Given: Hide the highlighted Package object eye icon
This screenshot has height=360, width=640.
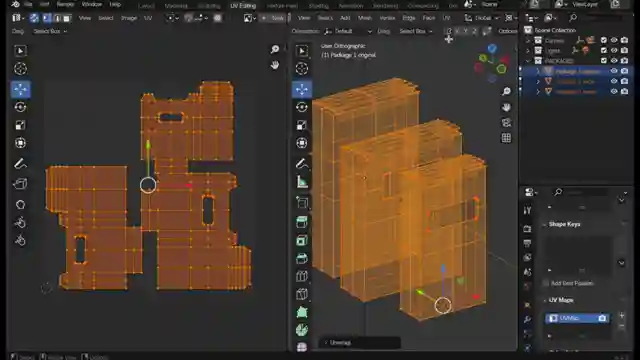Looking at the screenshot, I should (614, 71).
